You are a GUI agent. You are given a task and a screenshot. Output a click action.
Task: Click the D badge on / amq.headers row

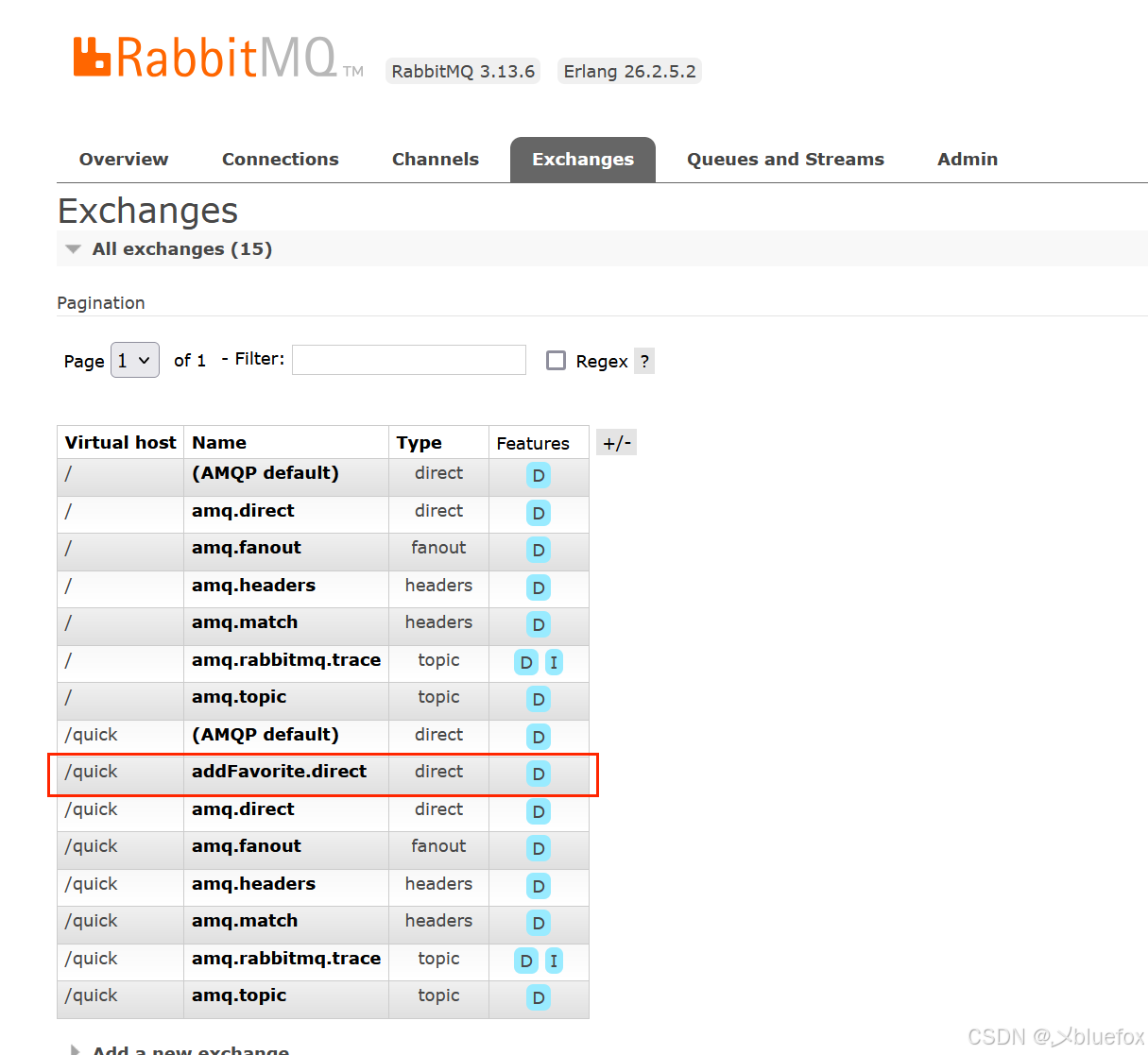539,587
